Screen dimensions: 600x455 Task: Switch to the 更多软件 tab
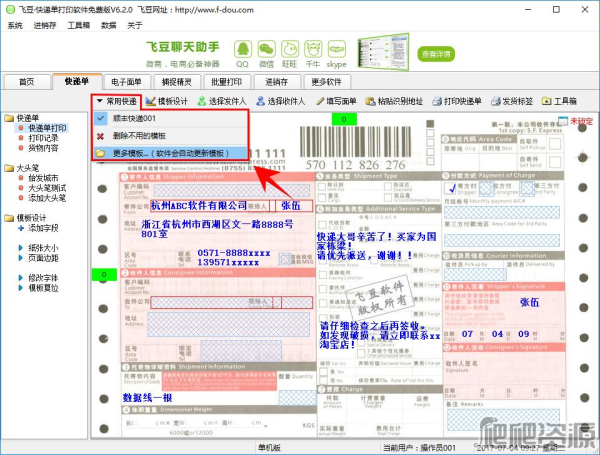(326, 82)
